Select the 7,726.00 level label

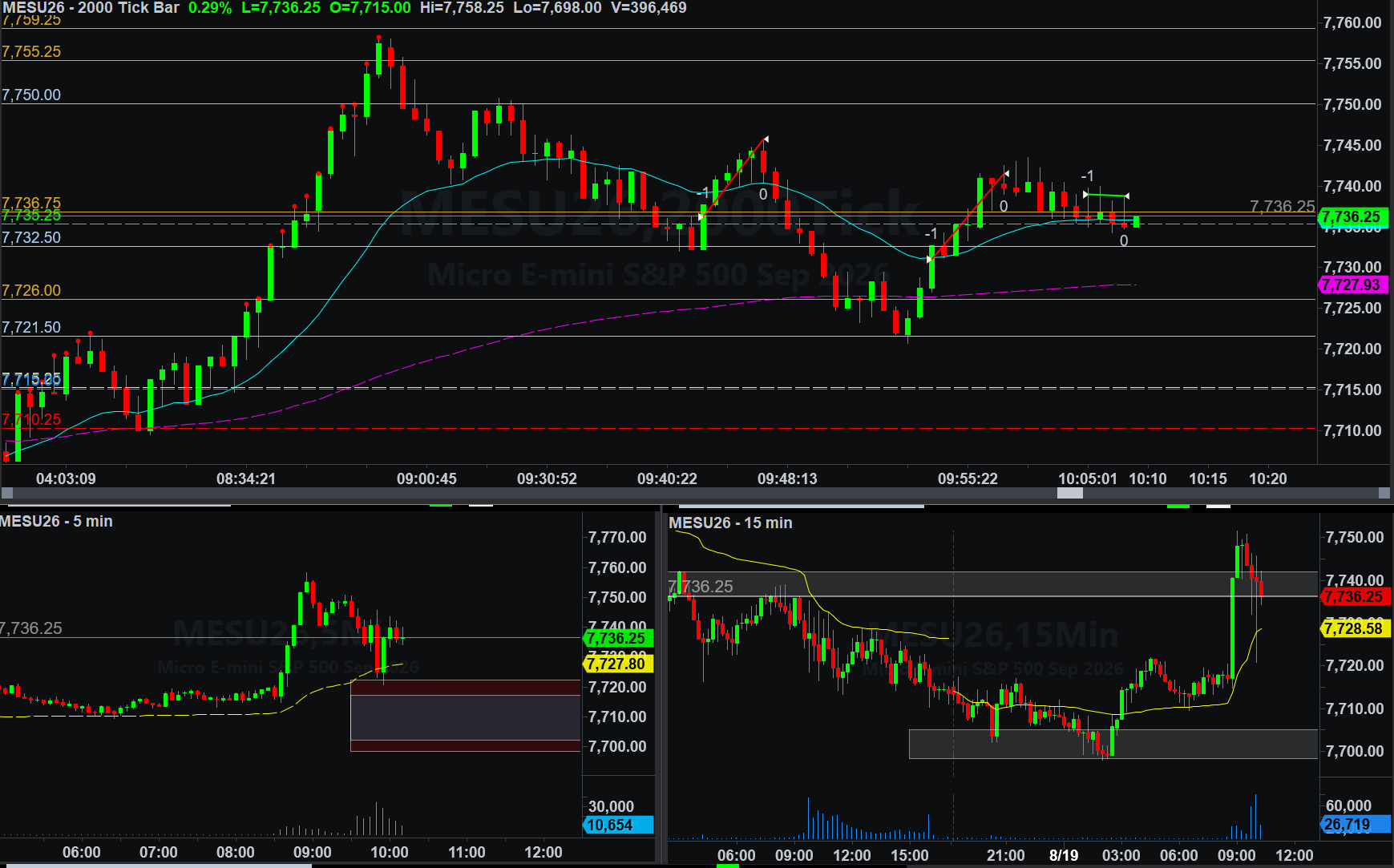tap(31, 290)
